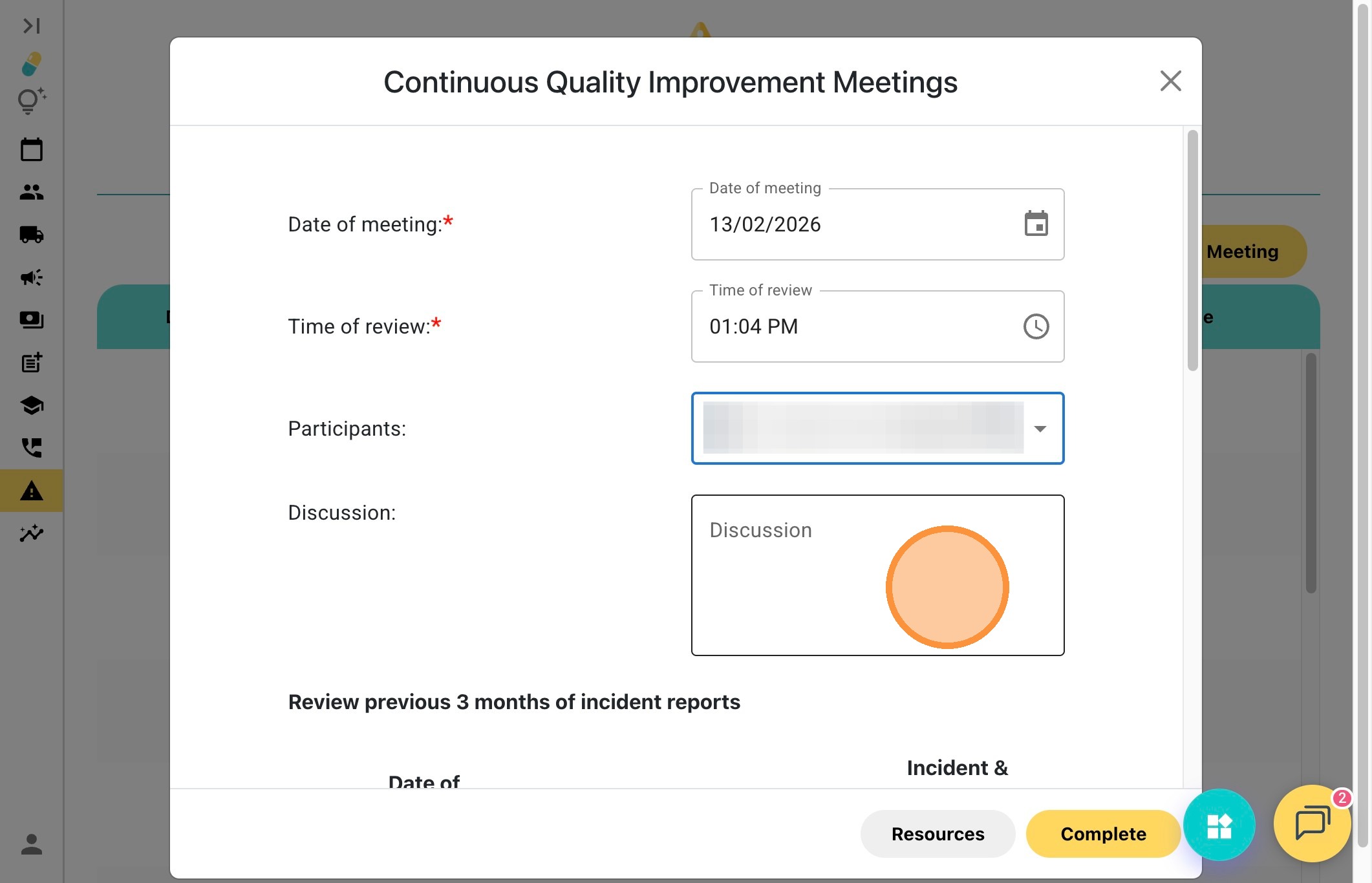
Task: Expand the collapsed sidebar arrow
Action: (x=31, y=26)
